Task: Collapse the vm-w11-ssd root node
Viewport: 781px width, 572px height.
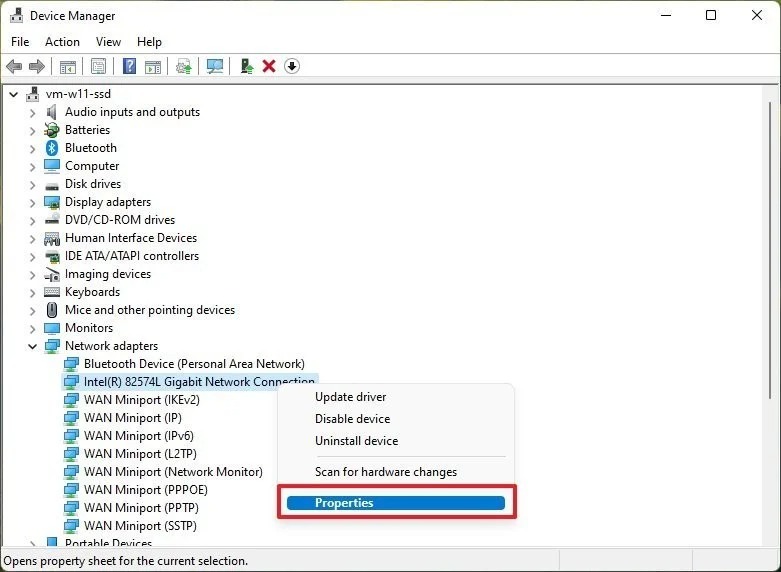Action: click(x=13, y=94)
